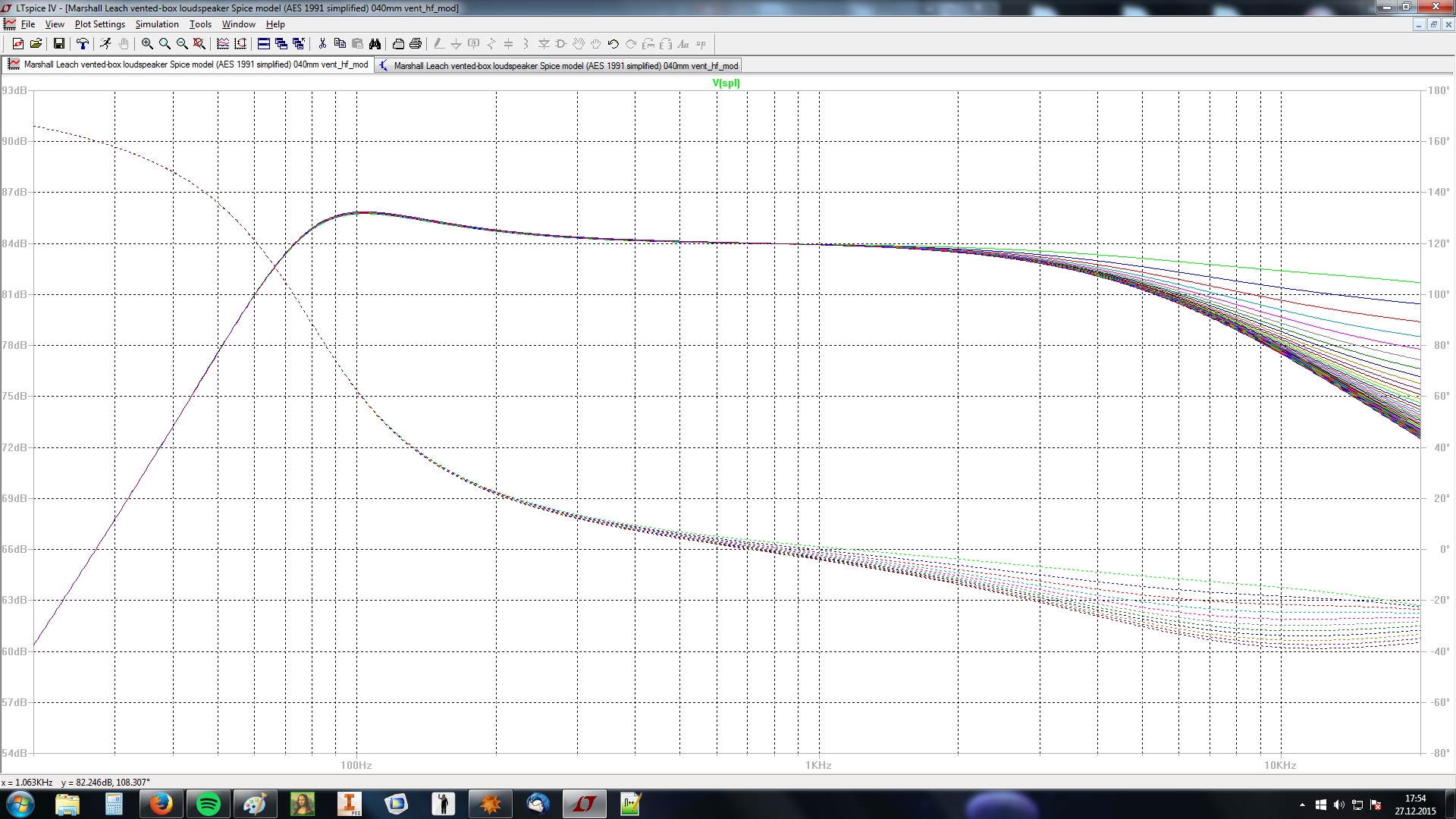Click the Print printer icon
The image size is (1456, 819).
point(416,44)
